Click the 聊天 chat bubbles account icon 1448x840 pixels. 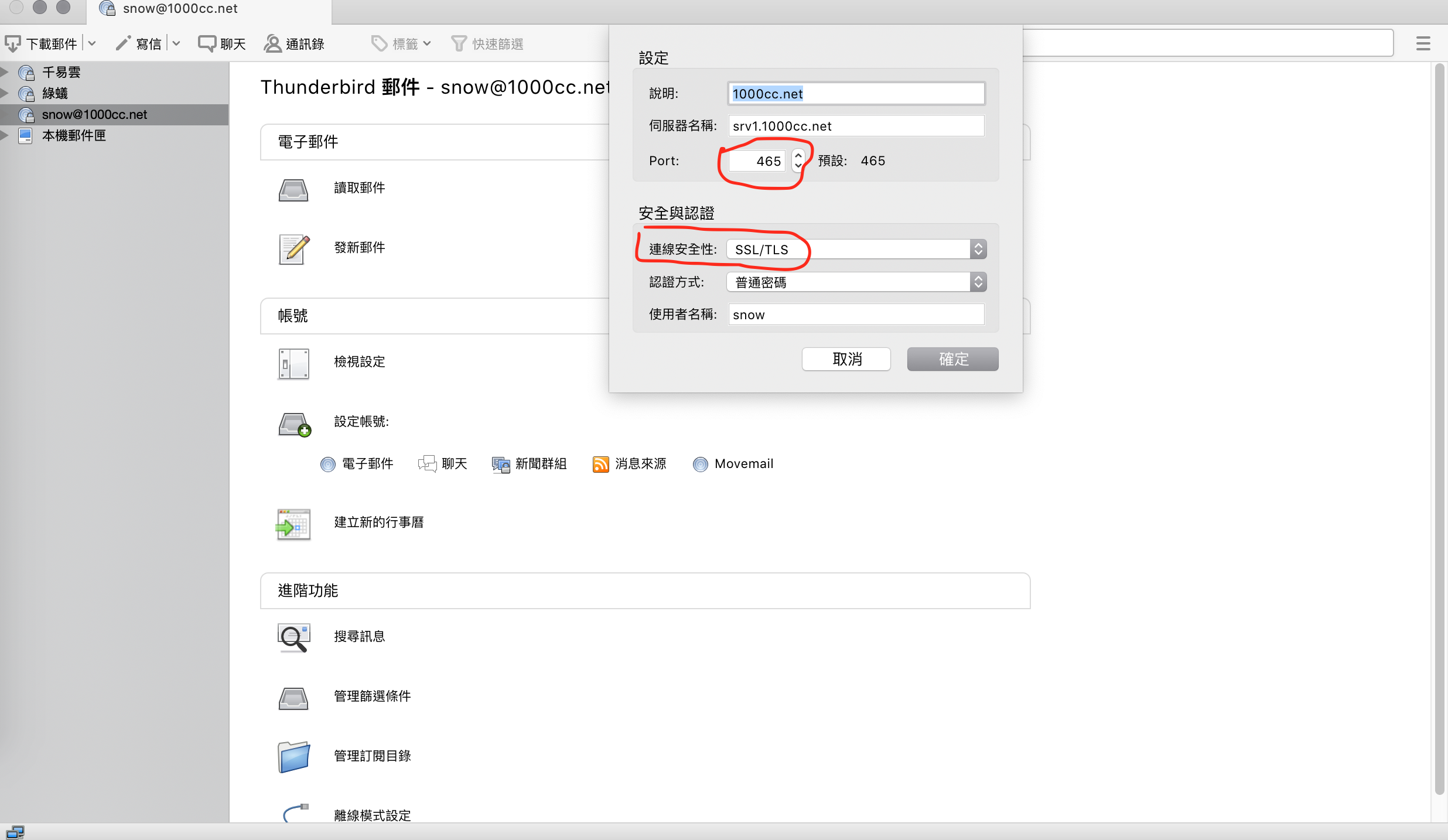click(428, 464)
